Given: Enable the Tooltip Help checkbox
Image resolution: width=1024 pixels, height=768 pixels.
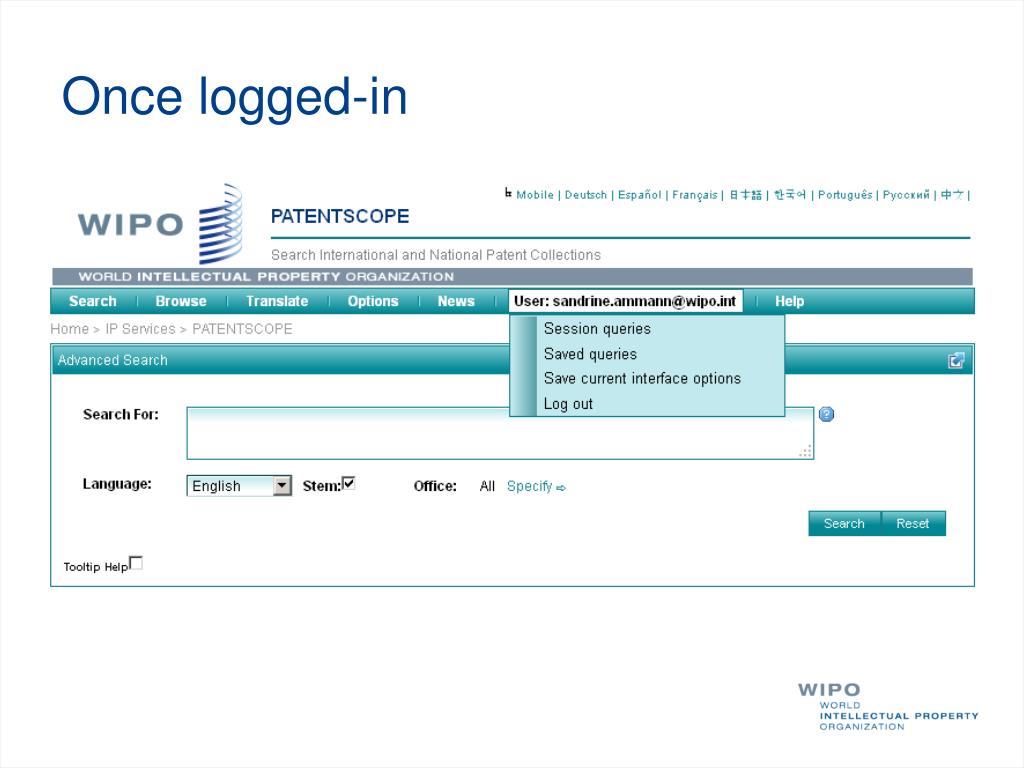Looking at the screenshot, I should [x=136, y=563].
